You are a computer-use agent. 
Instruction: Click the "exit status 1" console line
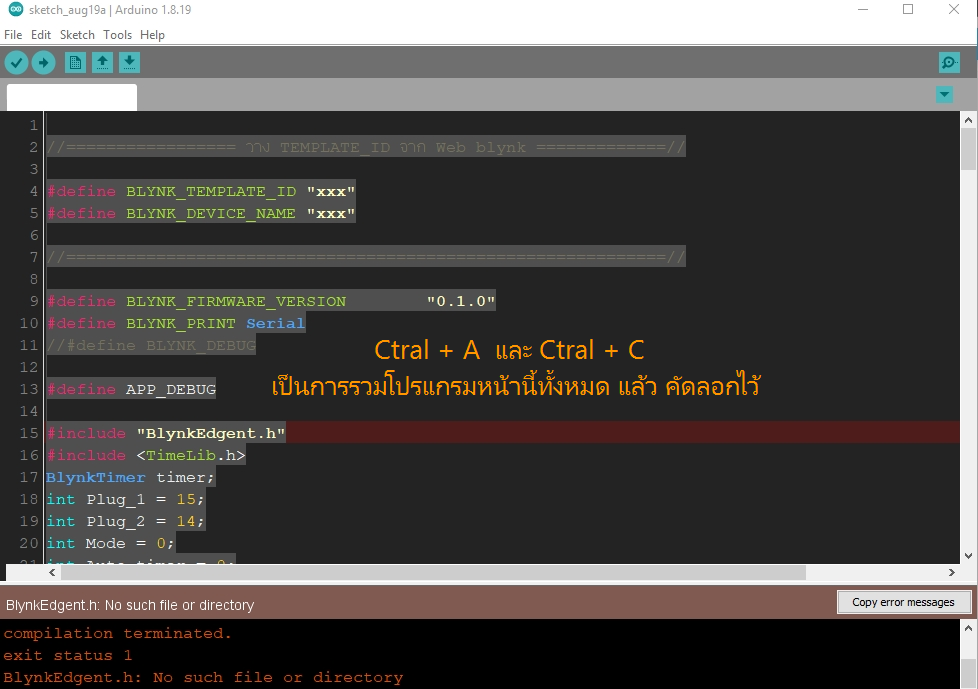tap(67, 655)
